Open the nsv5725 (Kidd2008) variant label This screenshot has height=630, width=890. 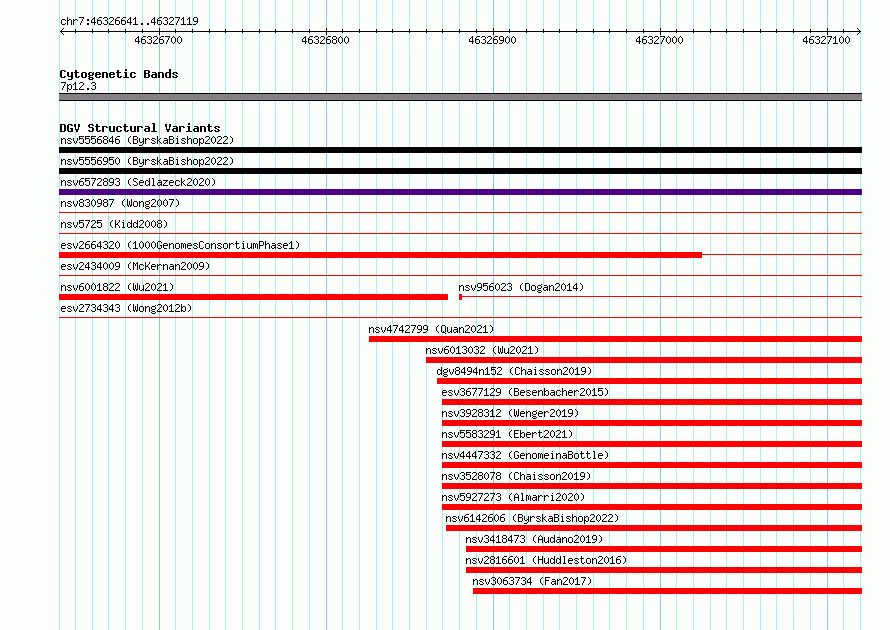click(114, 224)
